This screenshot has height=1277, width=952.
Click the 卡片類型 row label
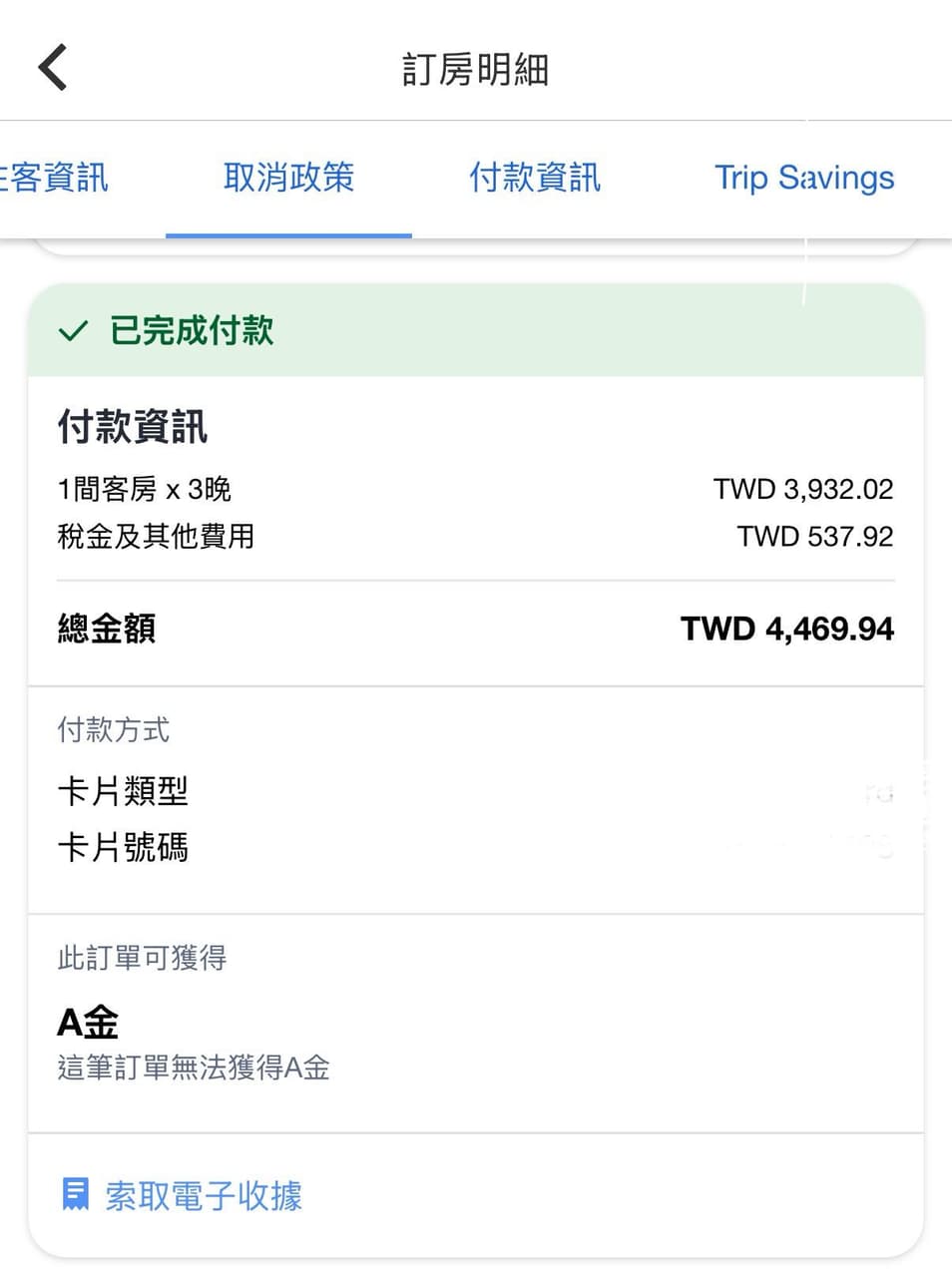coord(123,792)
